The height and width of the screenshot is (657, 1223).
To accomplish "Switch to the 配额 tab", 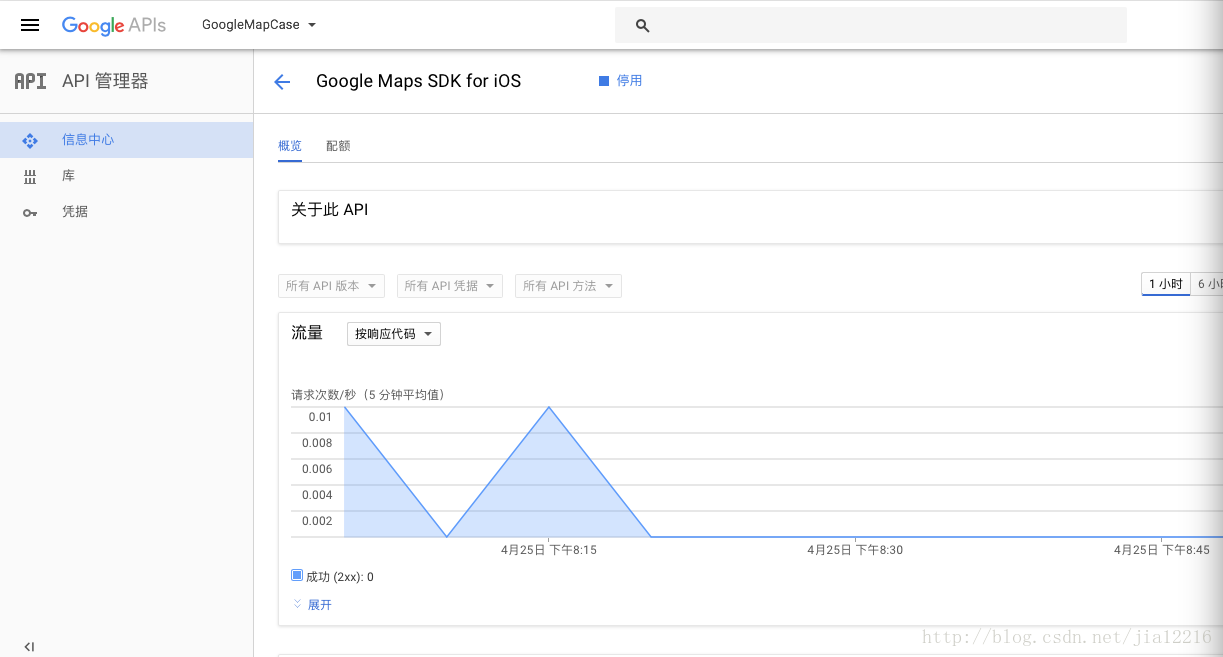I will [338, 146].
